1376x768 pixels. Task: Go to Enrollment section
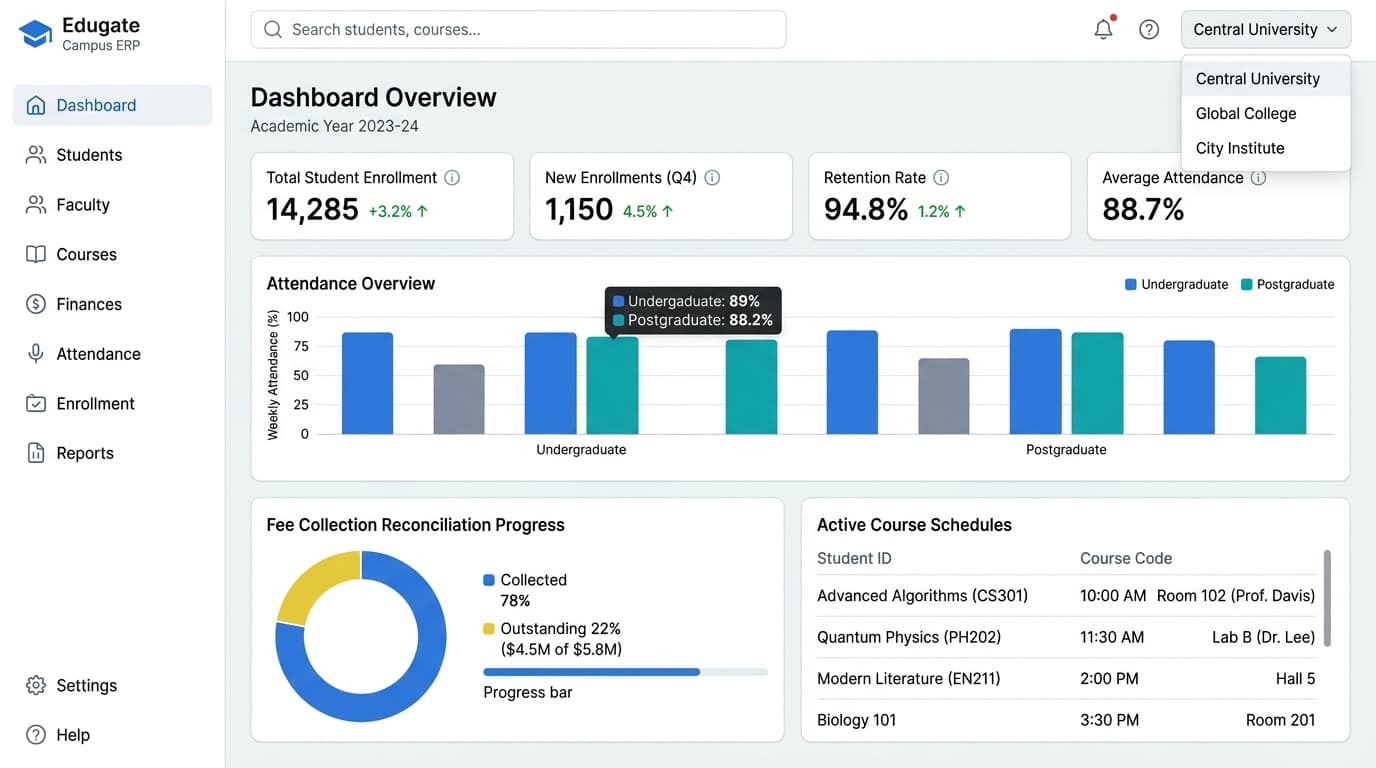pyautogui.click(x=112, y=404)
